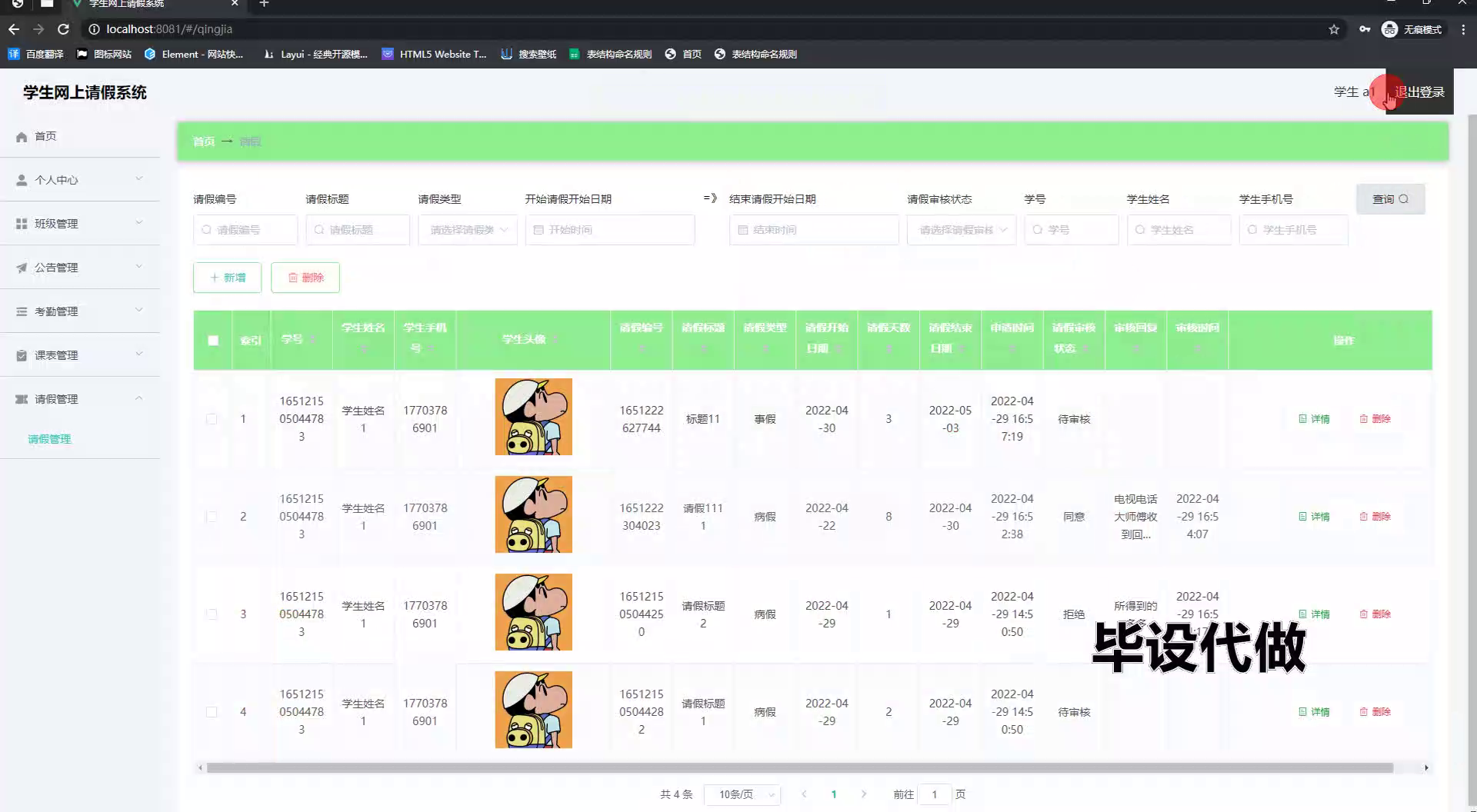Check the checkbox for row 4

coord(212,712)
